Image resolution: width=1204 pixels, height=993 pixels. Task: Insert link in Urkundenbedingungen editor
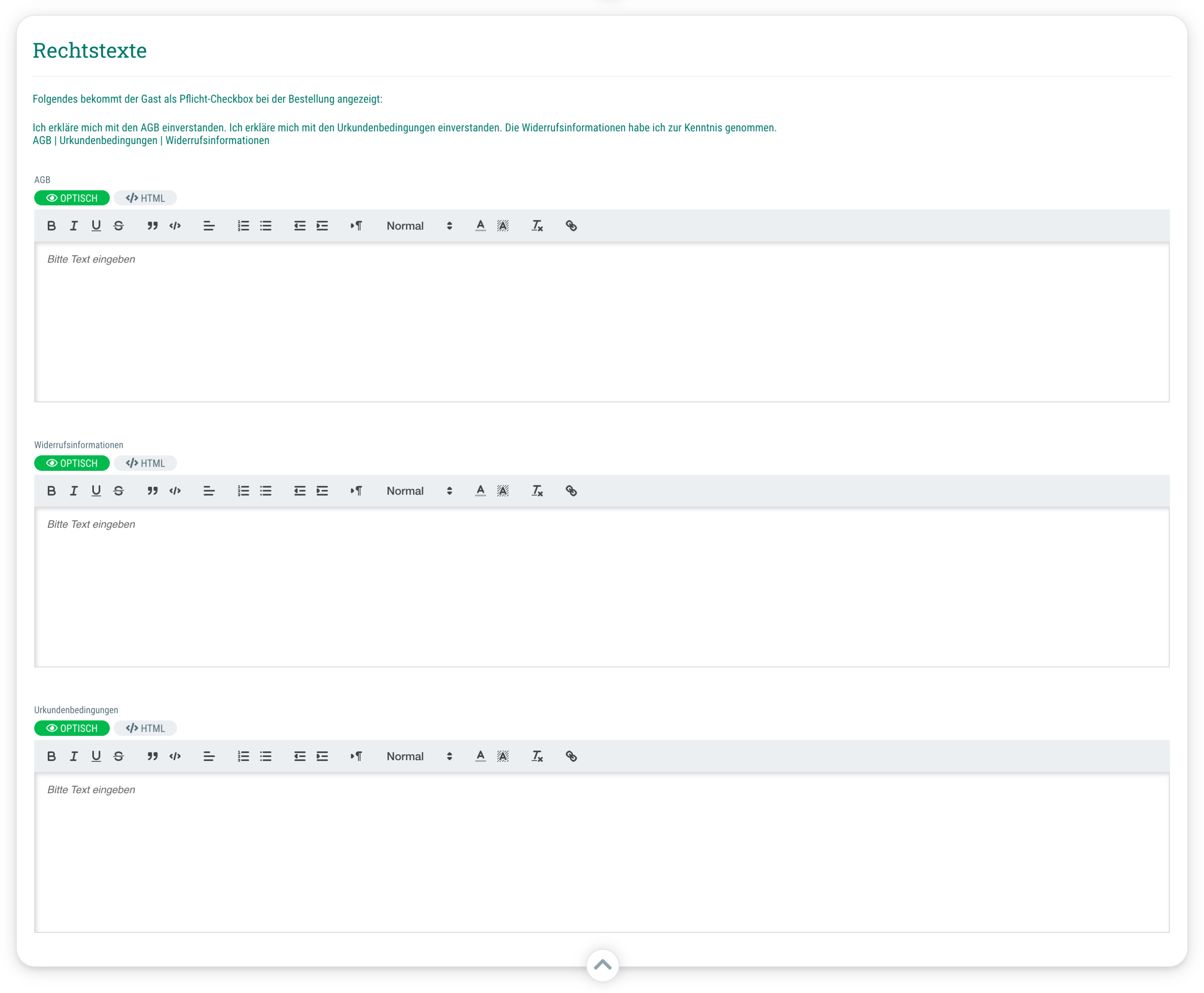coord(571,756)
